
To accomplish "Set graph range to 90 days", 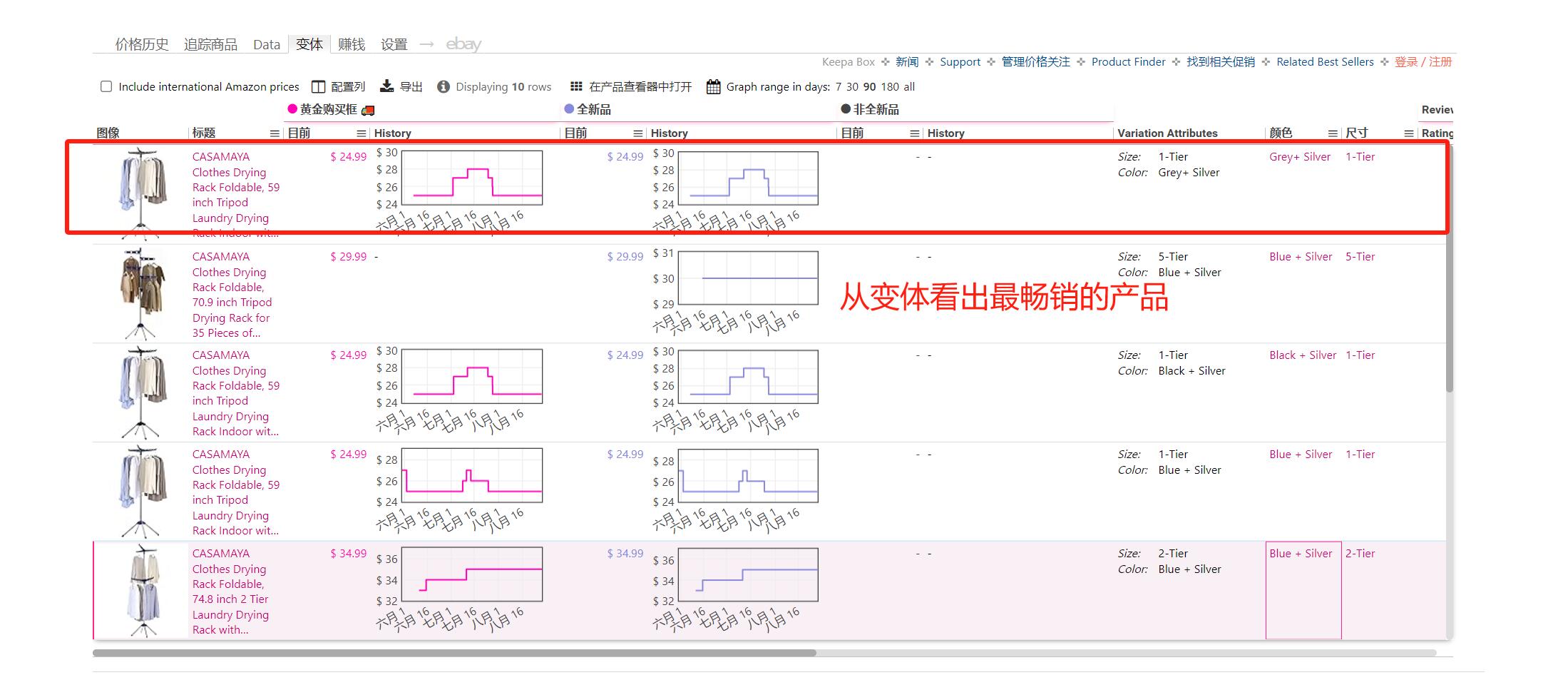I will click(869, 87).
